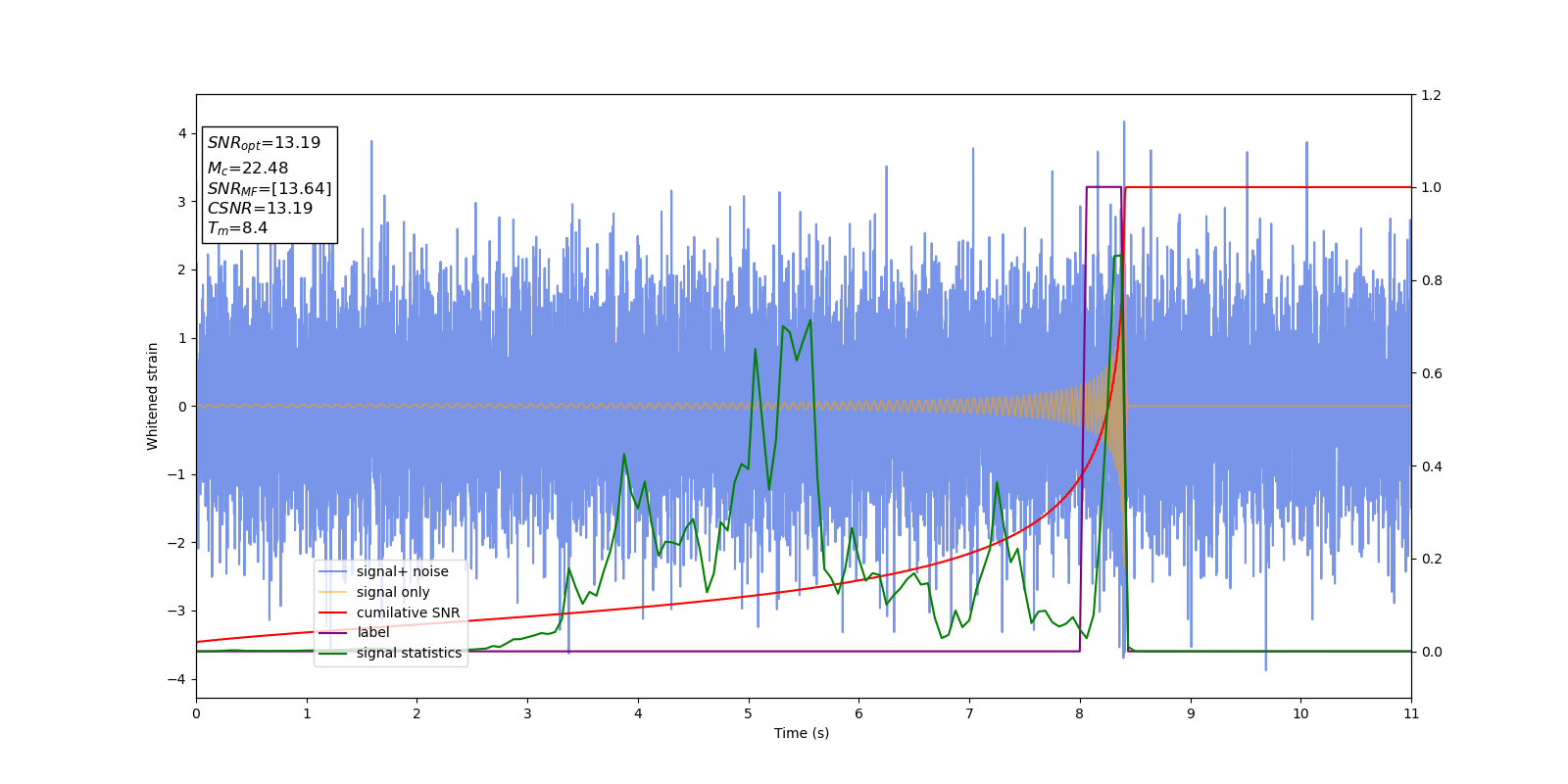Image resolution: width=1568 pixels, height=784 pixels.
Task: Select the 'signal statistics' legend entry
Action: click(x=390, y=653)
